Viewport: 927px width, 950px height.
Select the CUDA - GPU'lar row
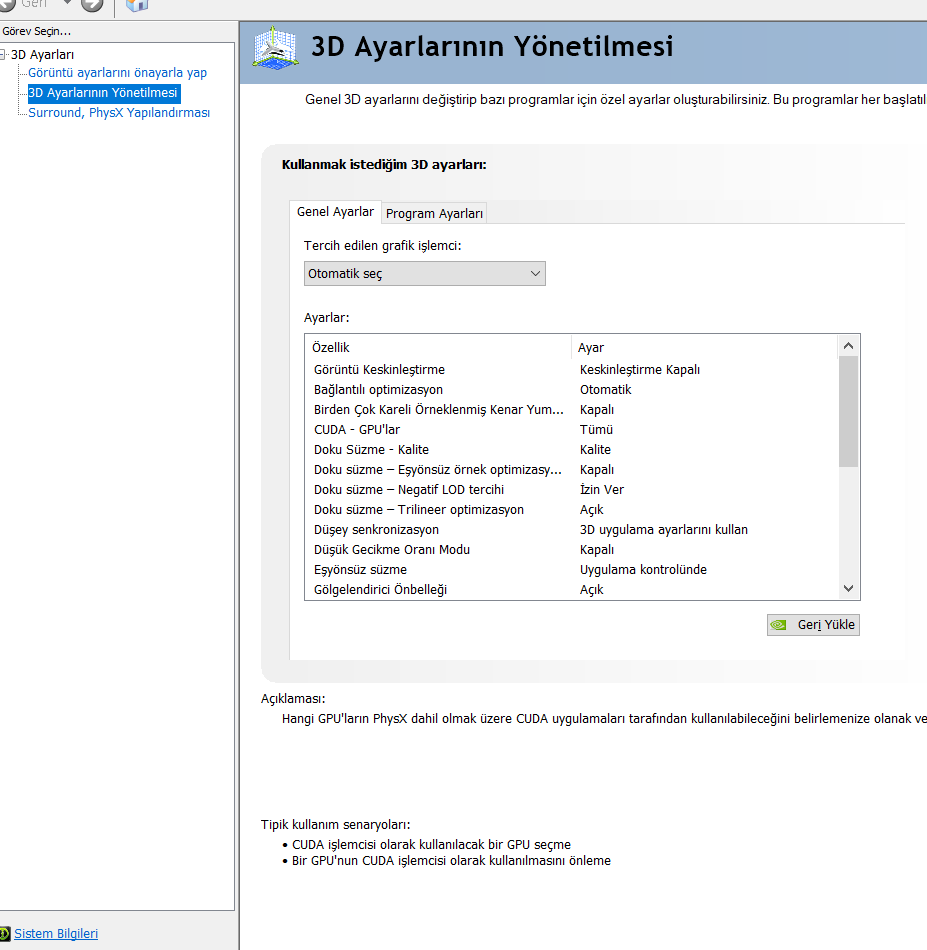tap(572, 430)
